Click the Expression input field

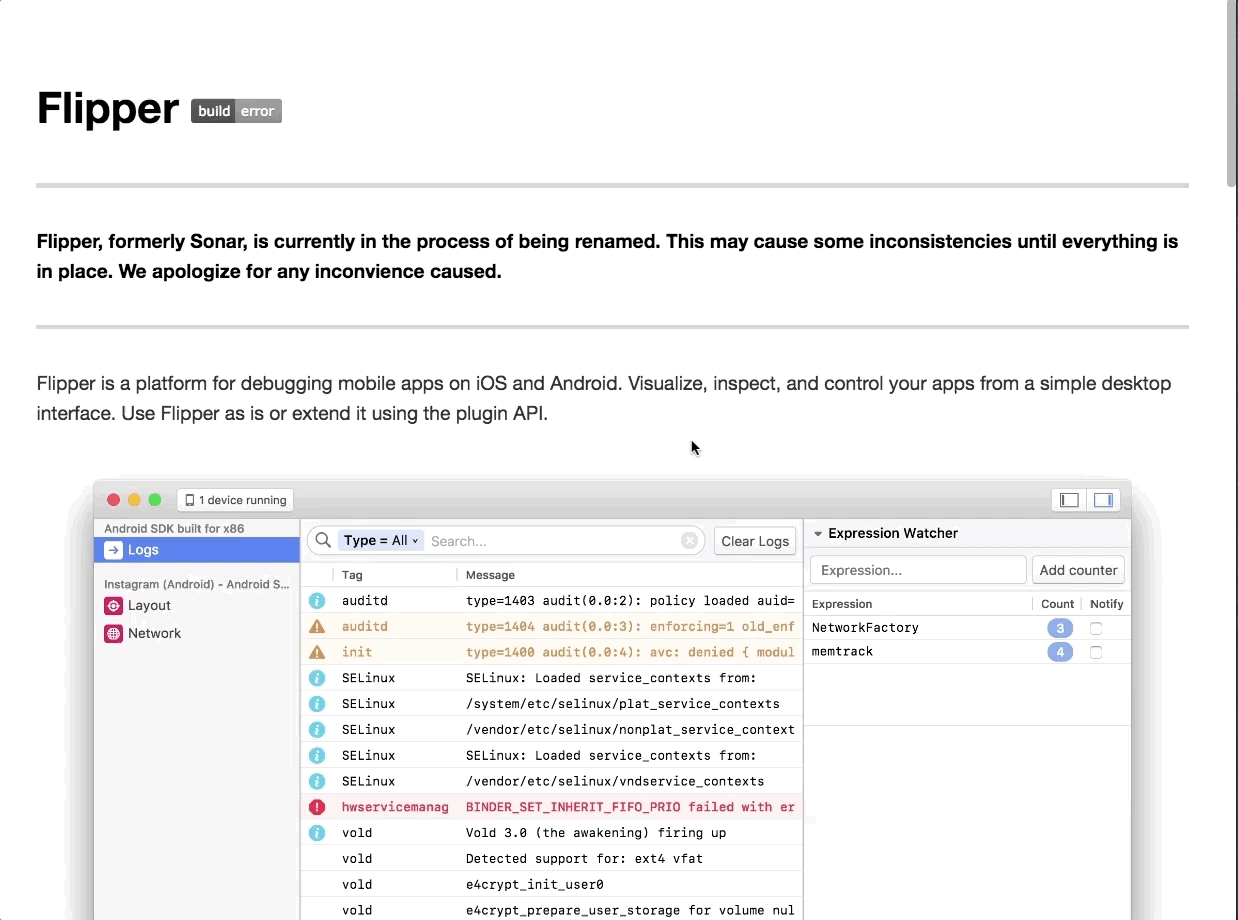pos(918,570)
